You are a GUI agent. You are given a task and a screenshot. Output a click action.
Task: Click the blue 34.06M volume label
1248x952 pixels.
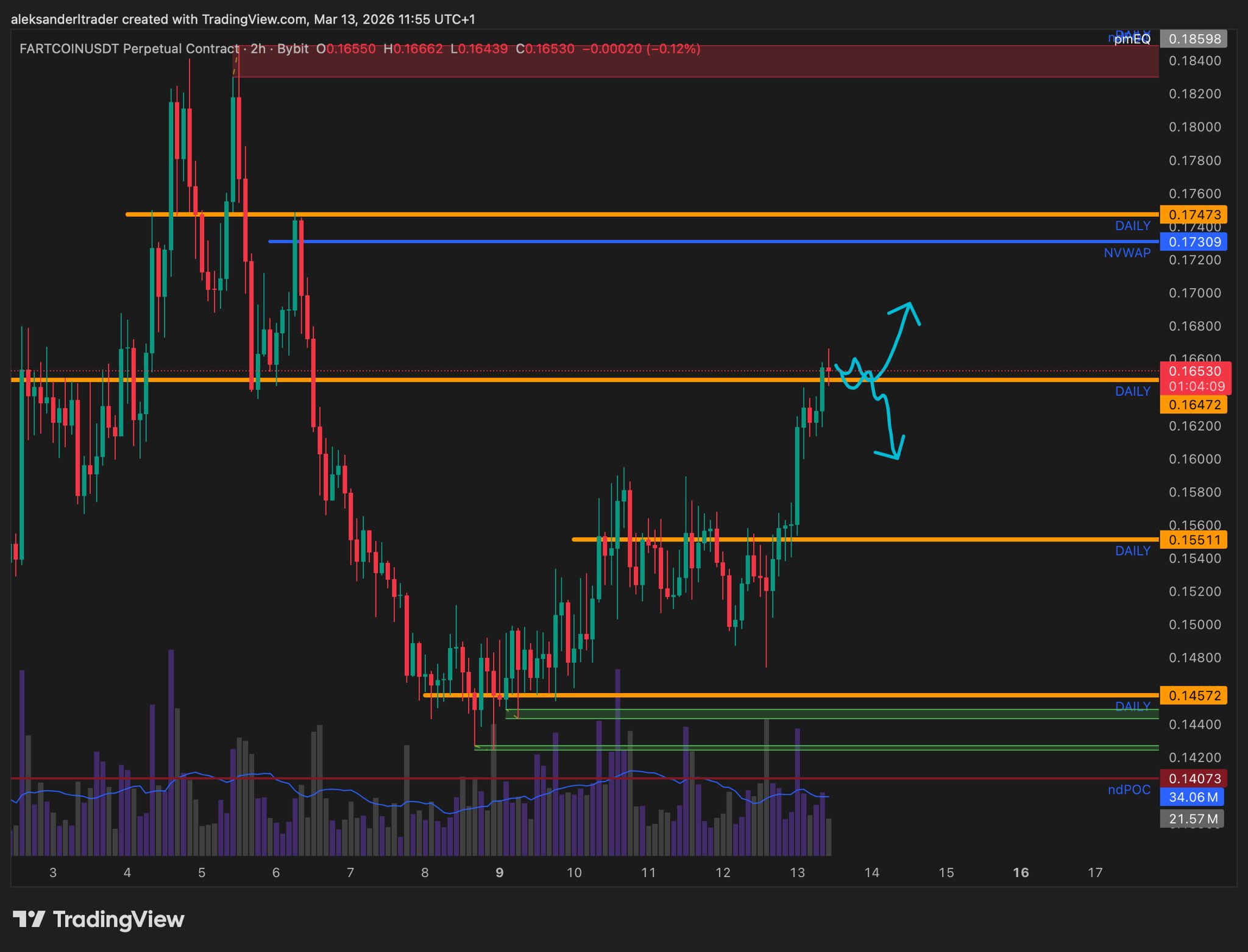pos(1193,797)
